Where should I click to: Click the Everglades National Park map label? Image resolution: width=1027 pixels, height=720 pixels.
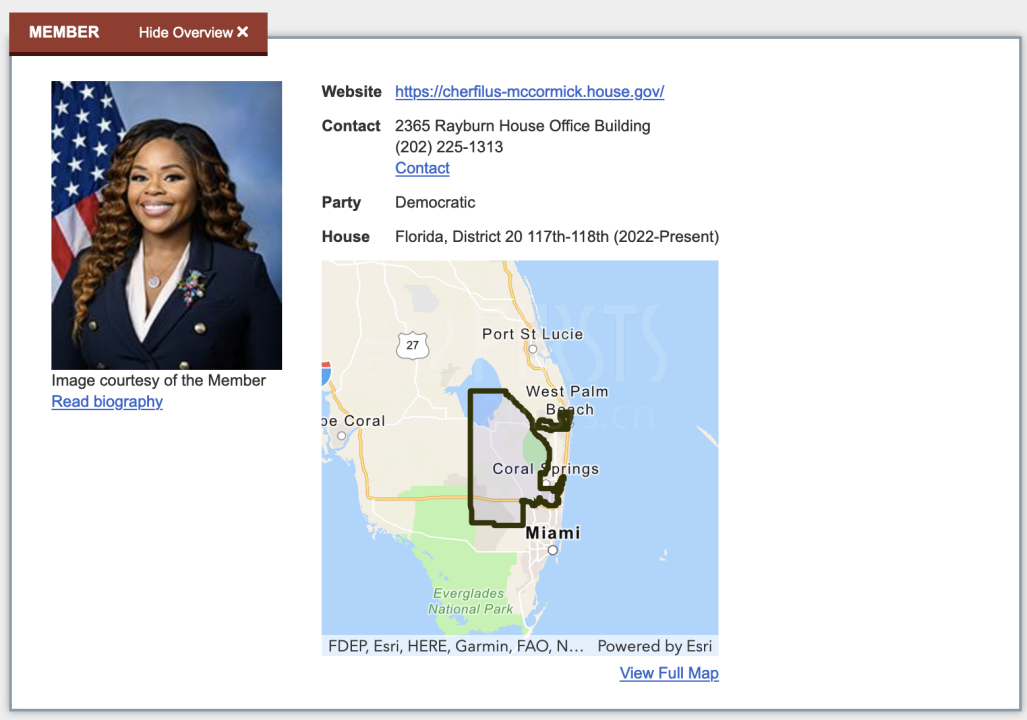470,601
